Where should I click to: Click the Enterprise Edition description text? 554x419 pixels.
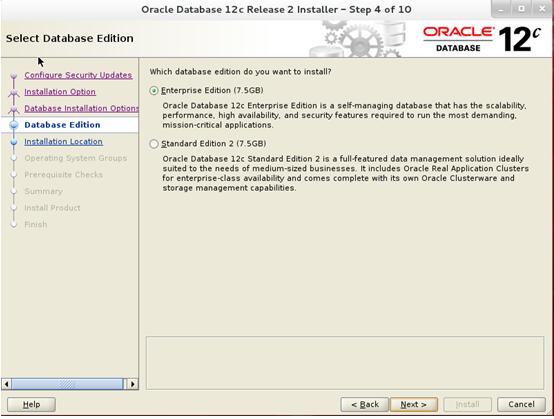[x=344, y=116]
